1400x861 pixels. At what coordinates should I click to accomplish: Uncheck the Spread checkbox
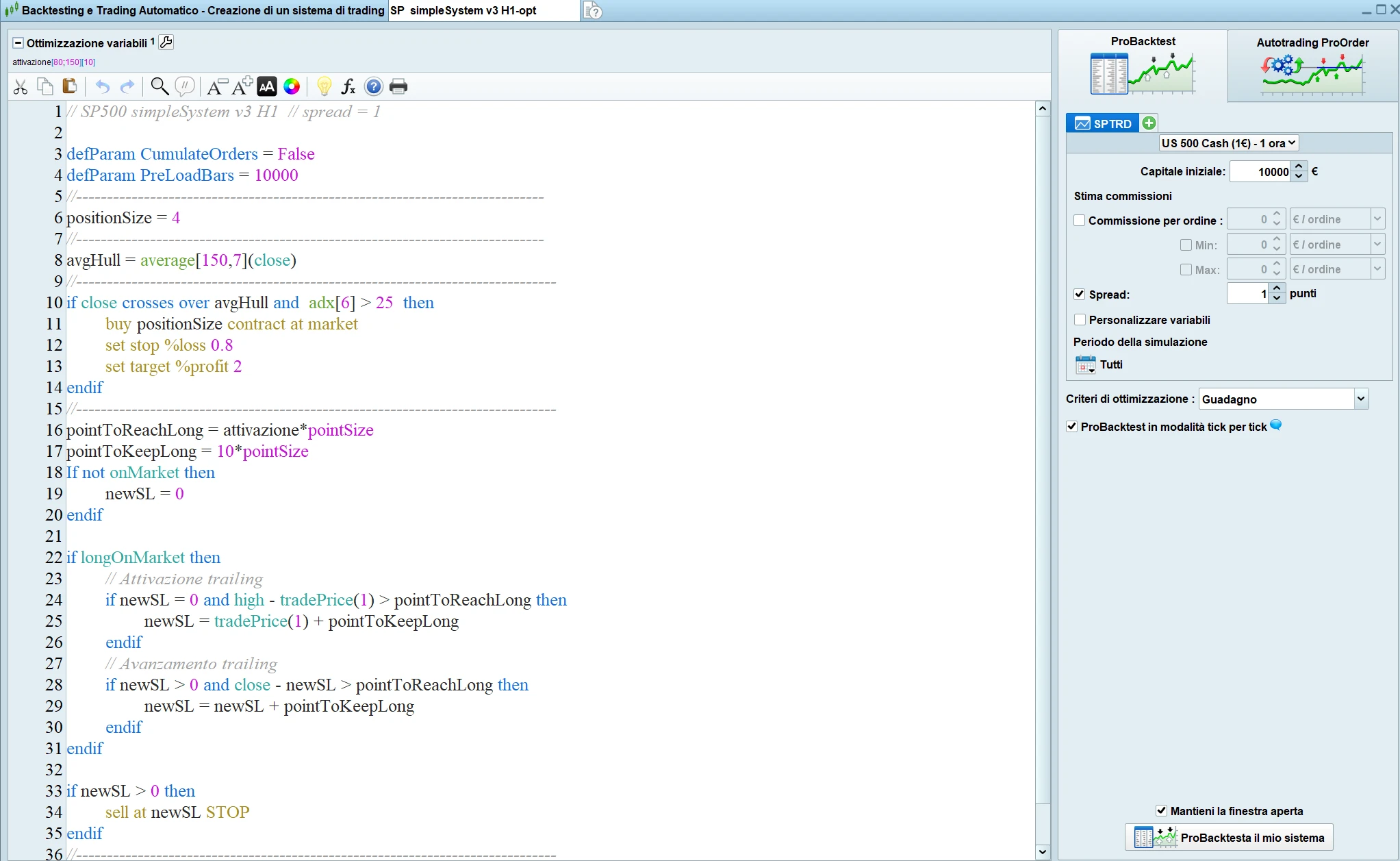[x=1080, y=294]
